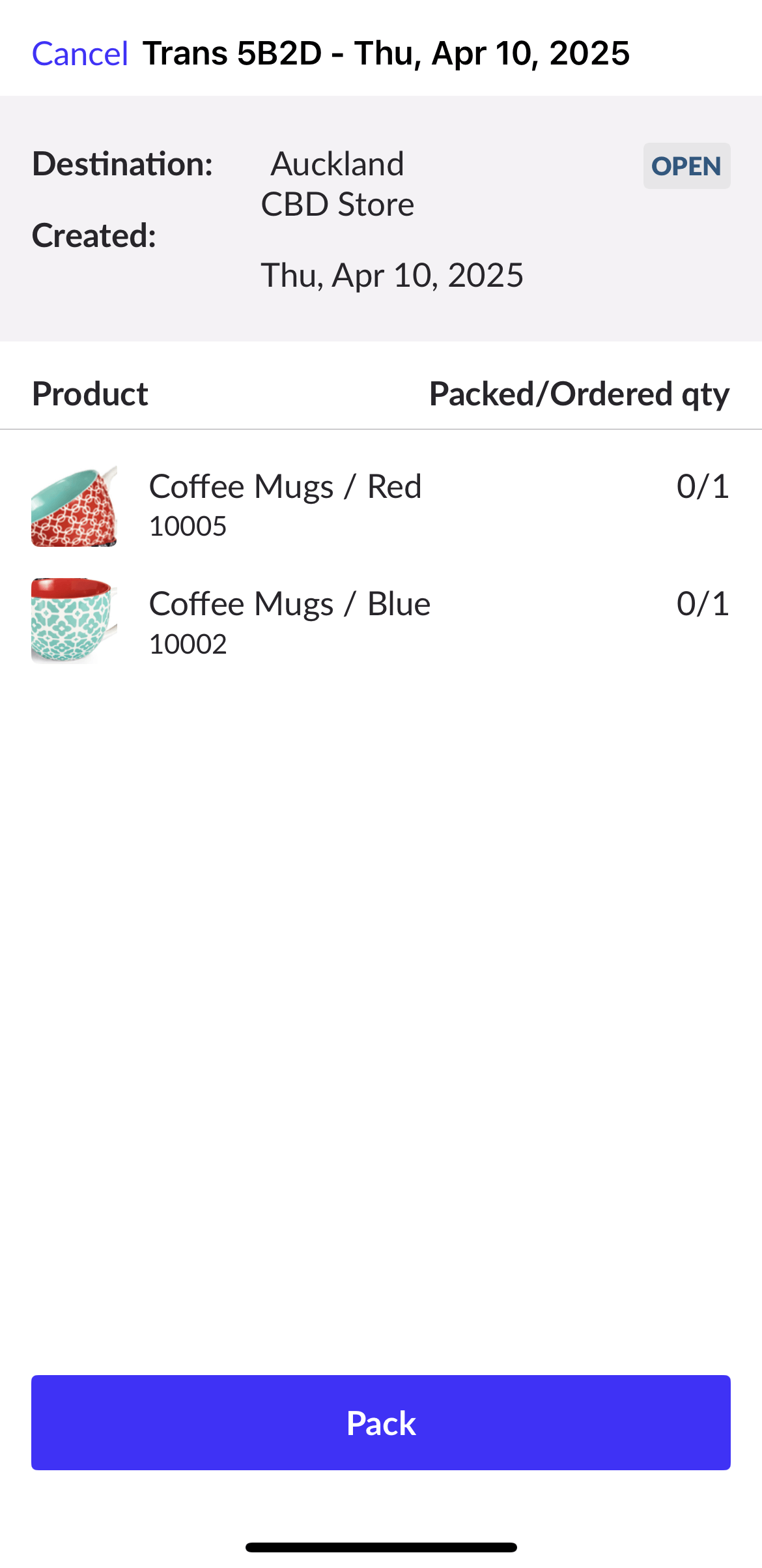This screenshot has width=762, height=1568.
Task: Tap the Created label
Action: click(94, 235)
